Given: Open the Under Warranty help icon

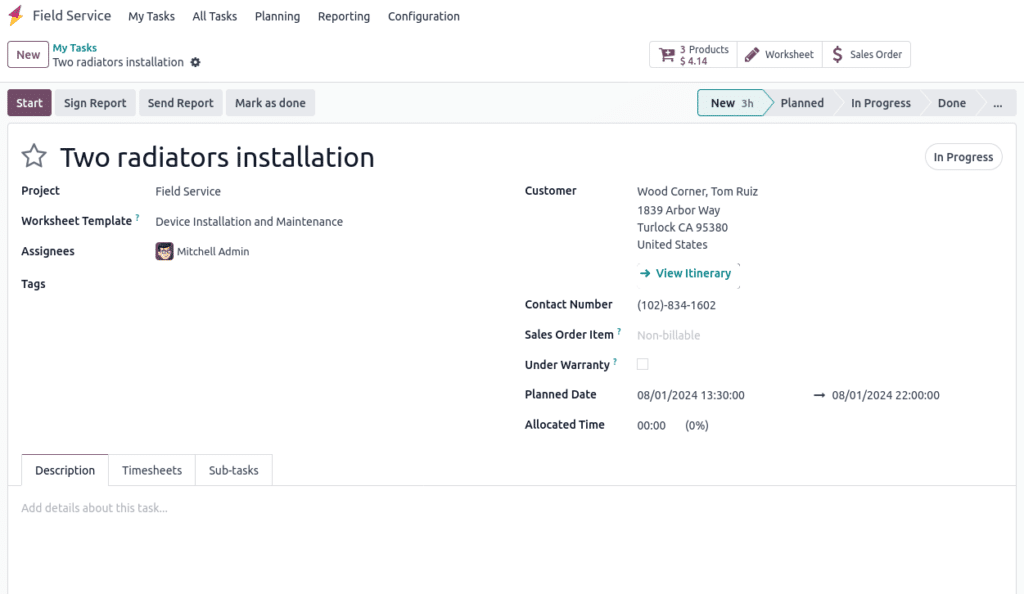Looking at the screenshot, I should point(615,361).
